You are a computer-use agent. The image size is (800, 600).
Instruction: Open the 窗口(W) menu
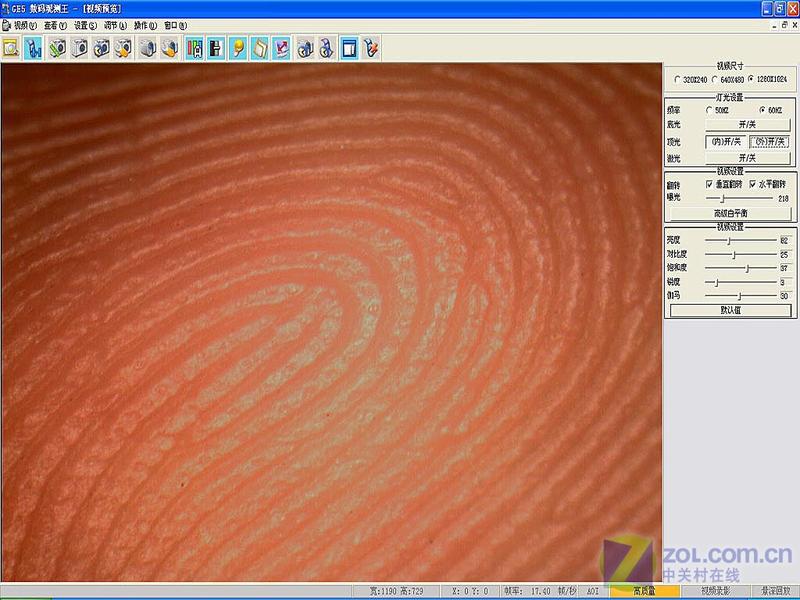(x=176, y=25)
